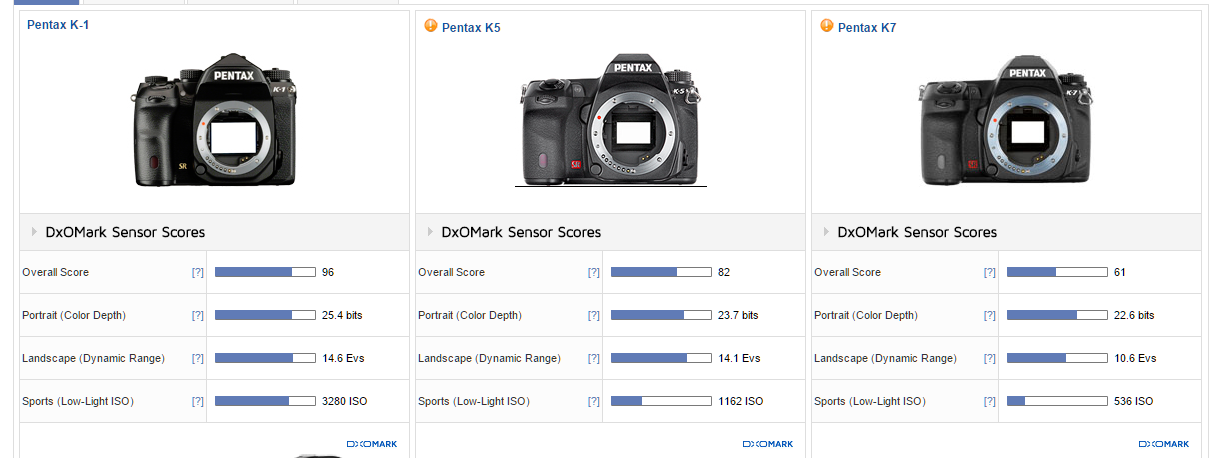Open Overall Score help [?] for Pentax K5

click(594, 273)
